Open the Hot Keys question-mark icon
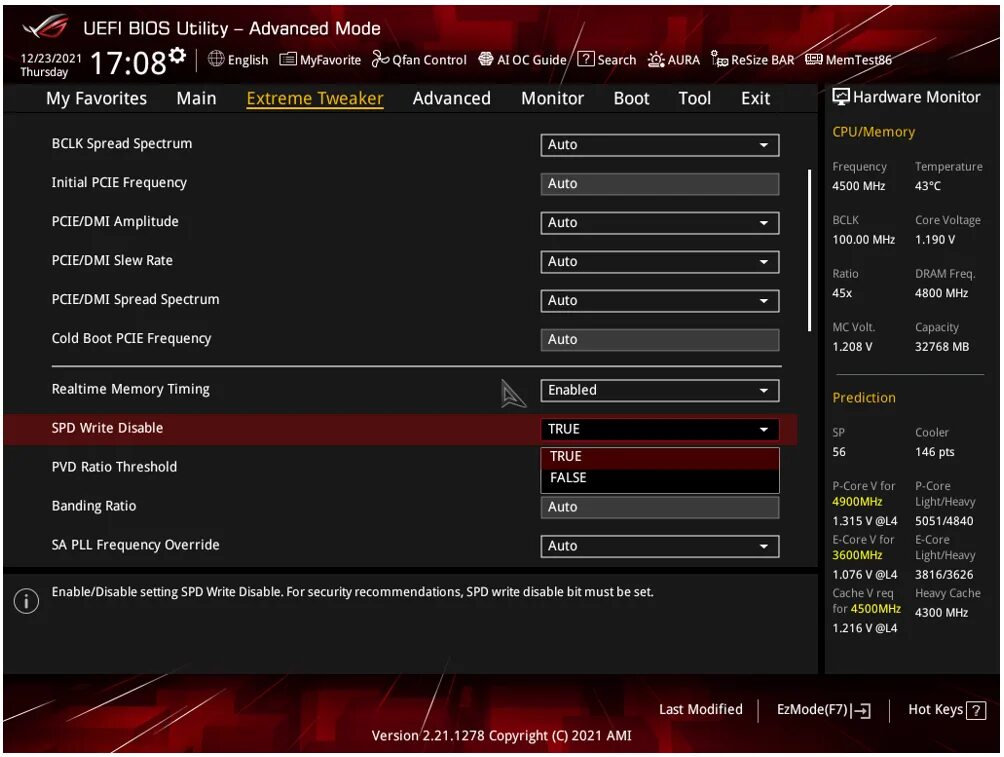The image size is (1004, 757). click(976, 710)
